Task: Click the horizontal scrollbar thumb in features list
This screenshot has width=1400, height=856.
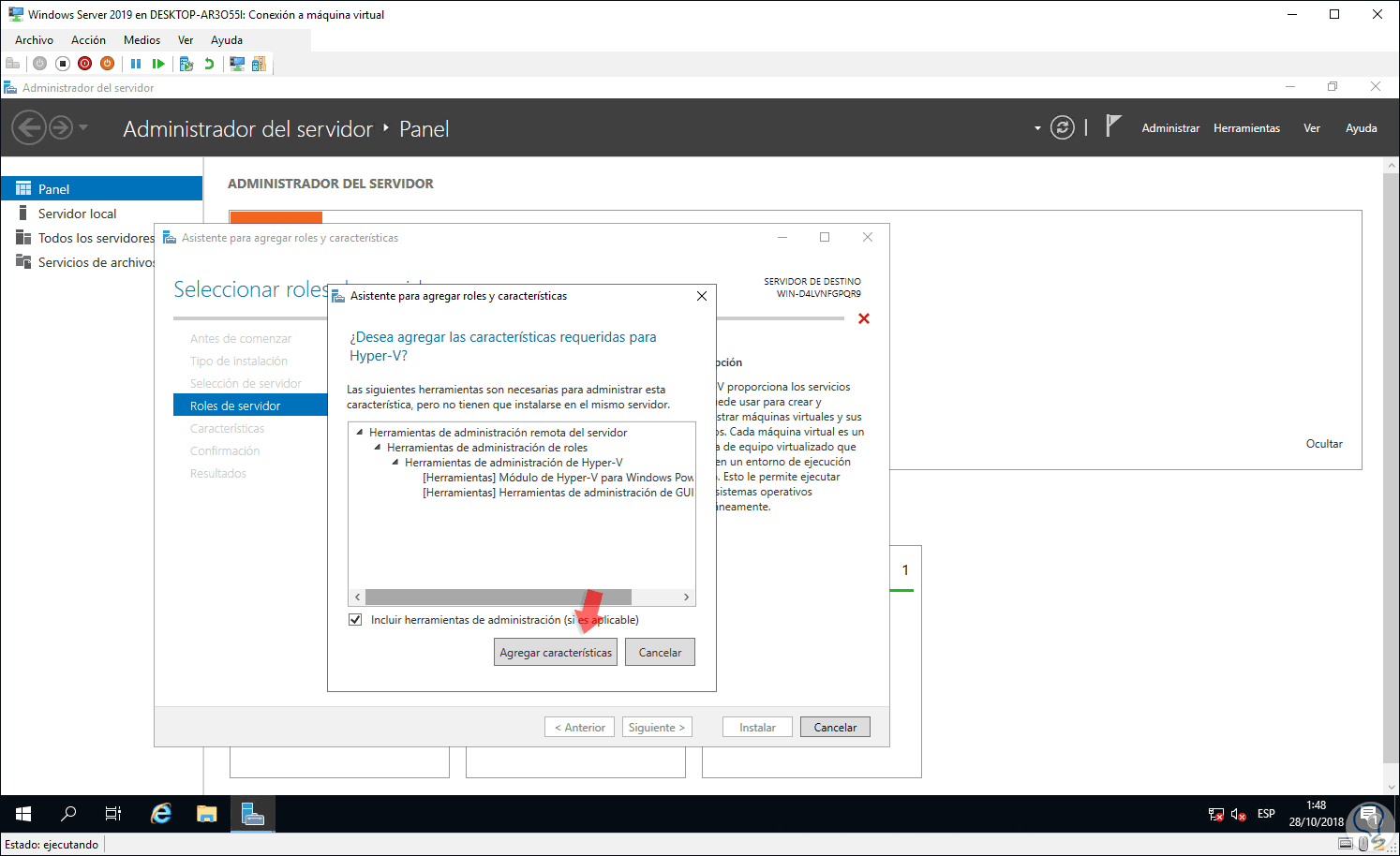Action: coord(499,597)
